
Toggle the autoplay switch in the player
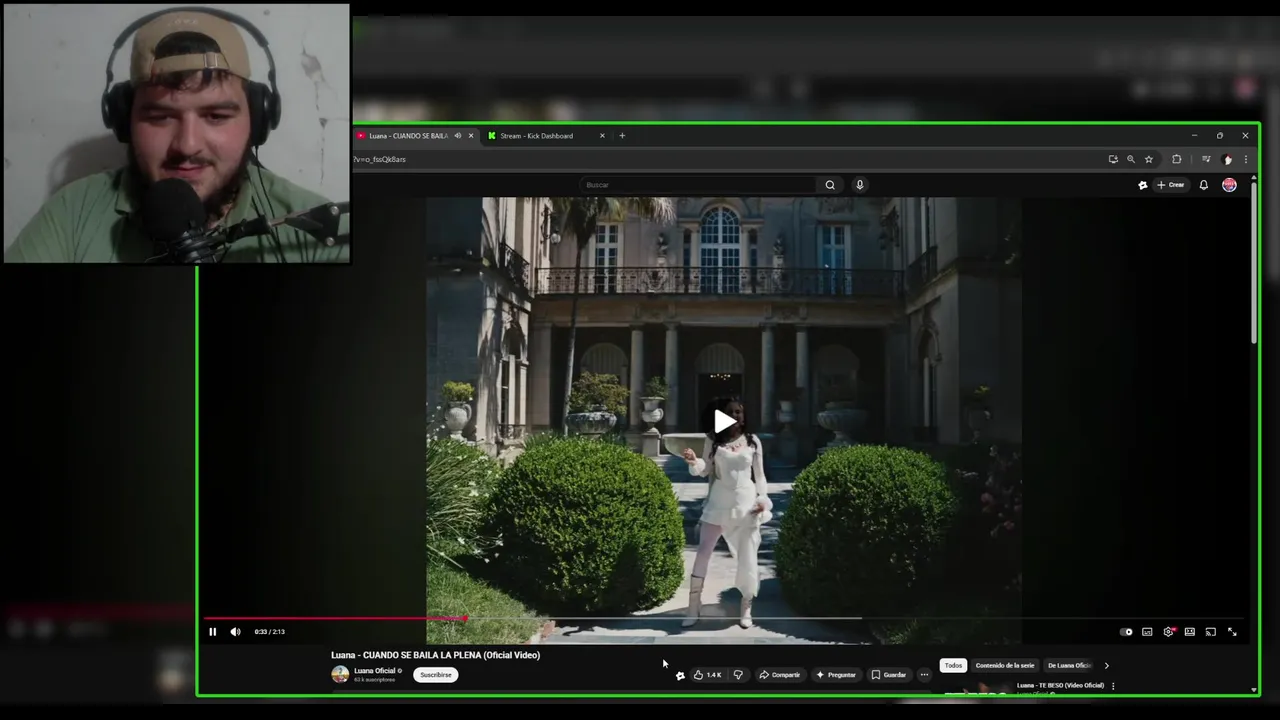tap(1126, 631)
